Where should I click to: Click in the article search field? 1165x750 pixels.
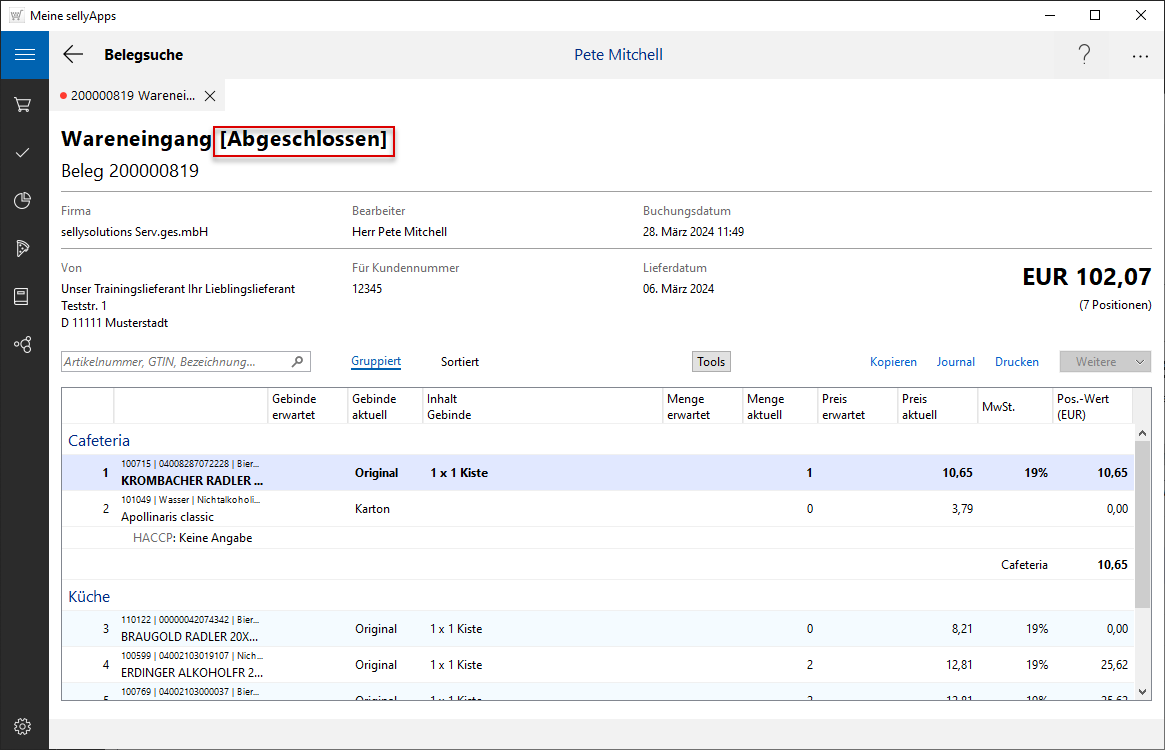click(x=175, y=362)
